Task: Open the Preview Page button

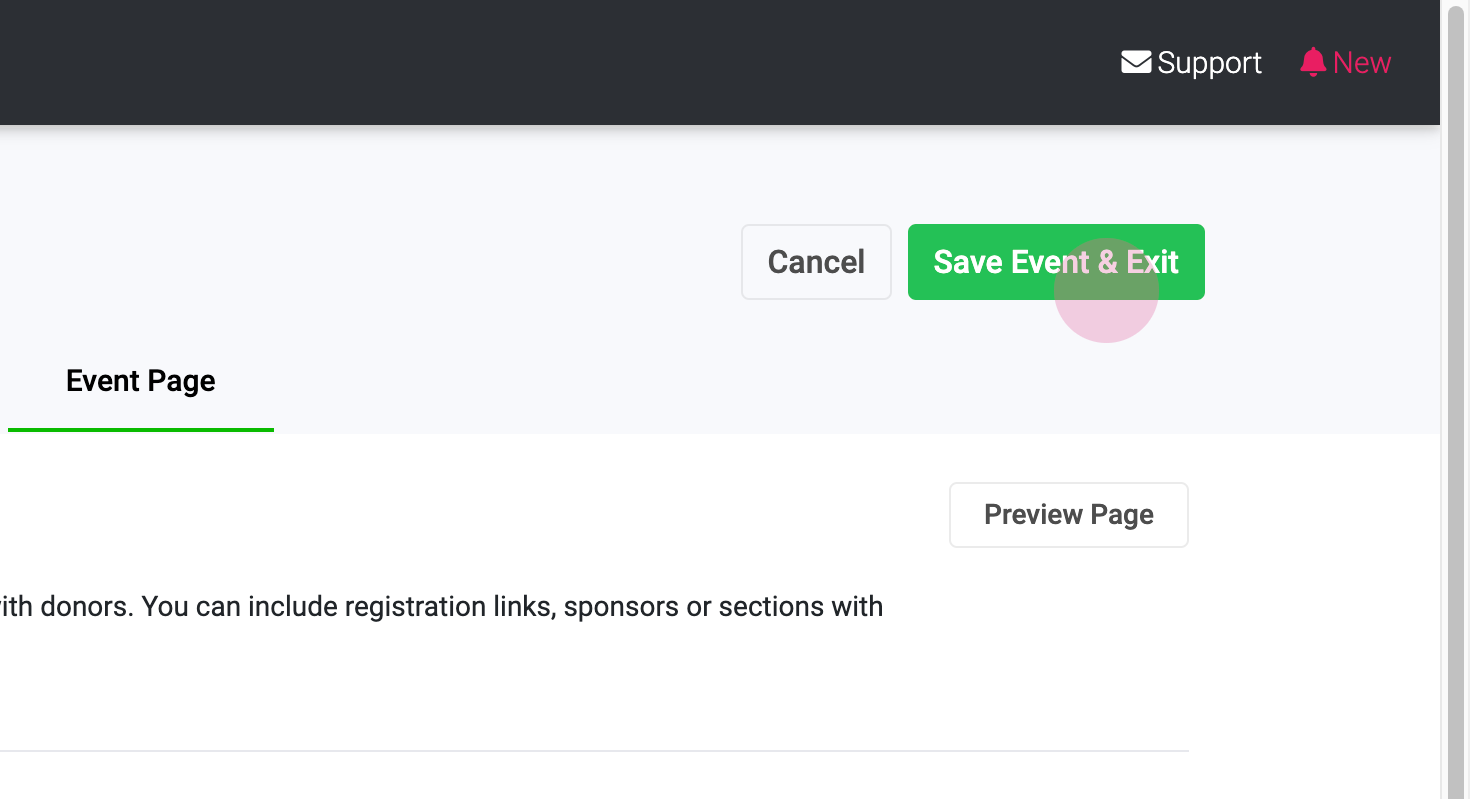Action: click(x=1068, y=515)
